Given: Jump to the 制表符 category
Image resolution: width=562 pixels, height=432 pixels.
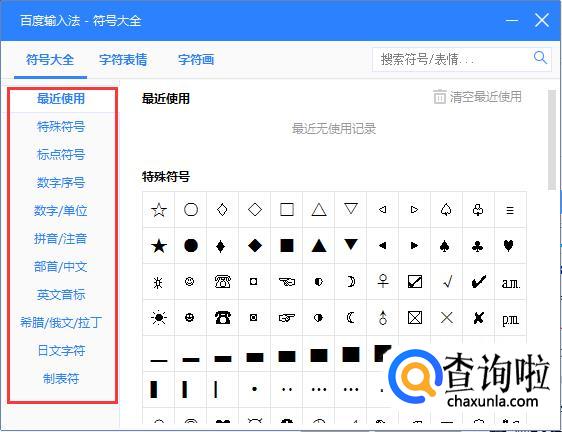Looking at the screenshot, I should (x=61, y=379).
